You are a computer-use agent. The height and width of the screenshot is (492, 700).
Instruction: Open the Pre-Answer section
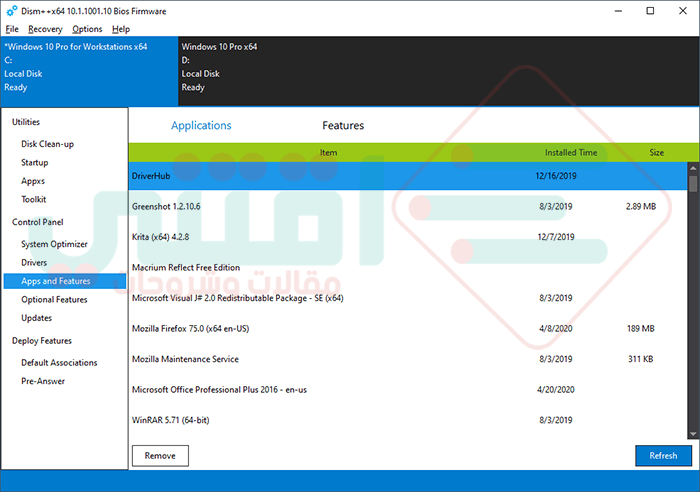(x=43, y=381)
